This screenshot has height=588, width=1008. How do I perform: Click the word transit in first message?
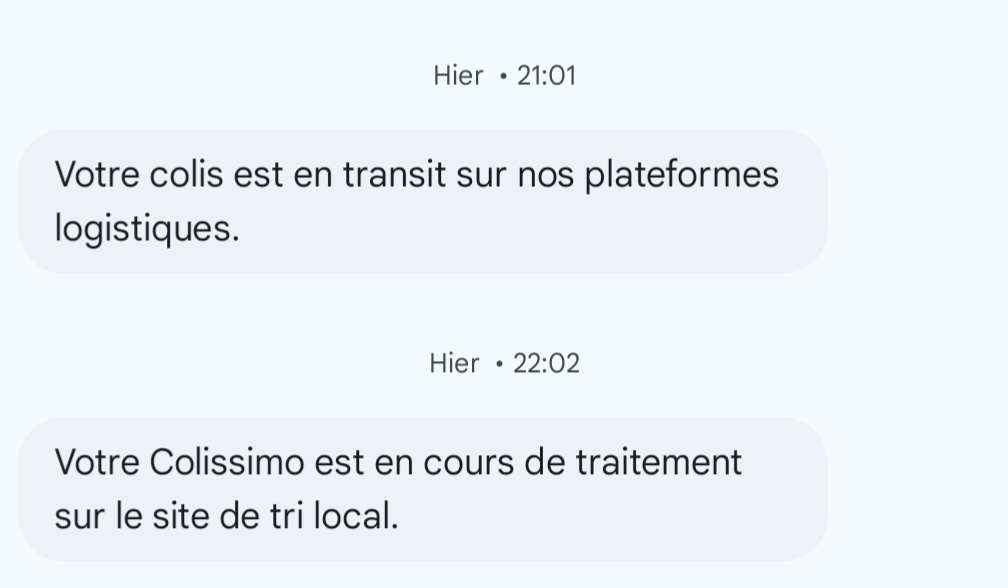point(395,175)
